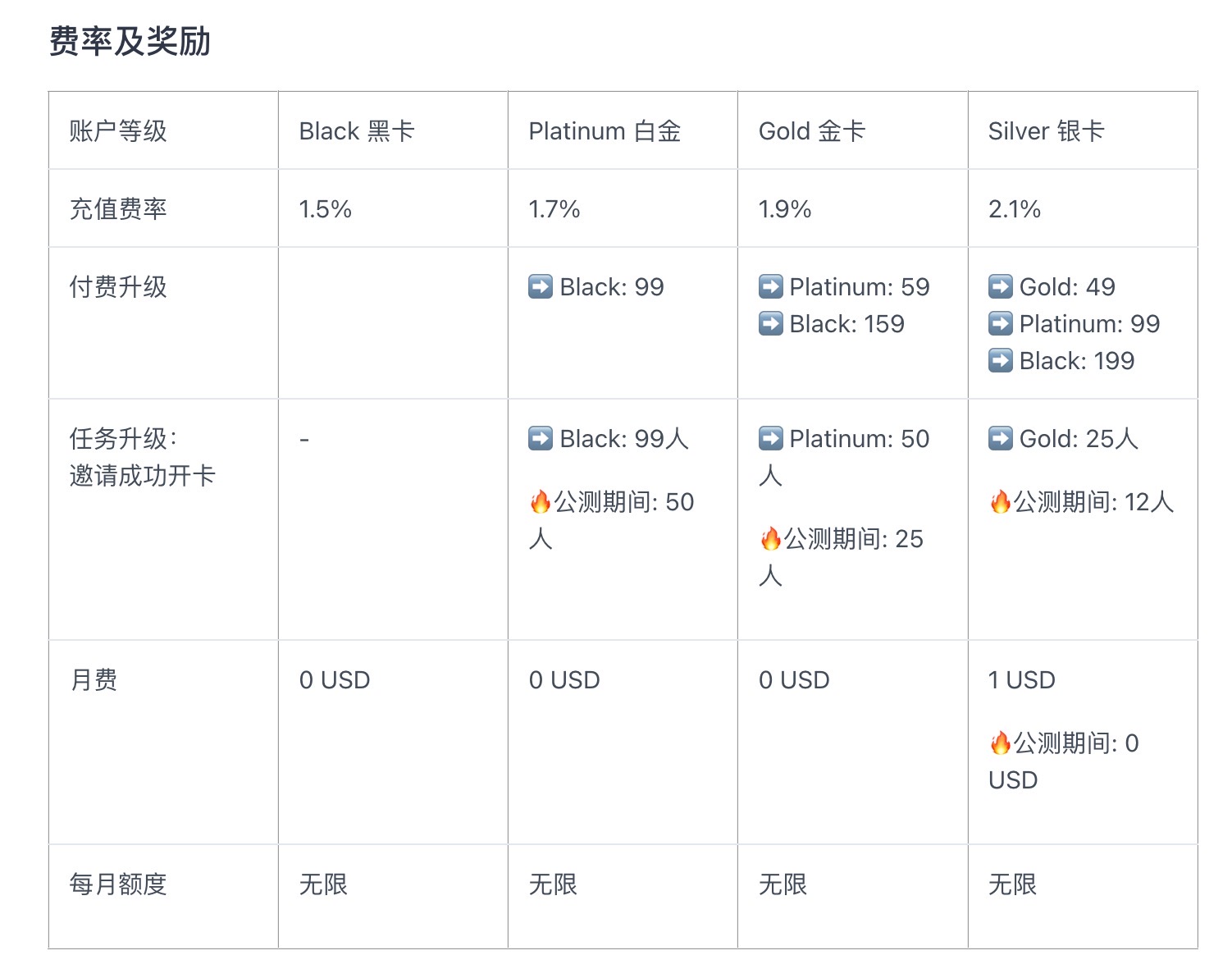
Task: Click arrow icon next to "Platinum: 59"
Action: 771,287
